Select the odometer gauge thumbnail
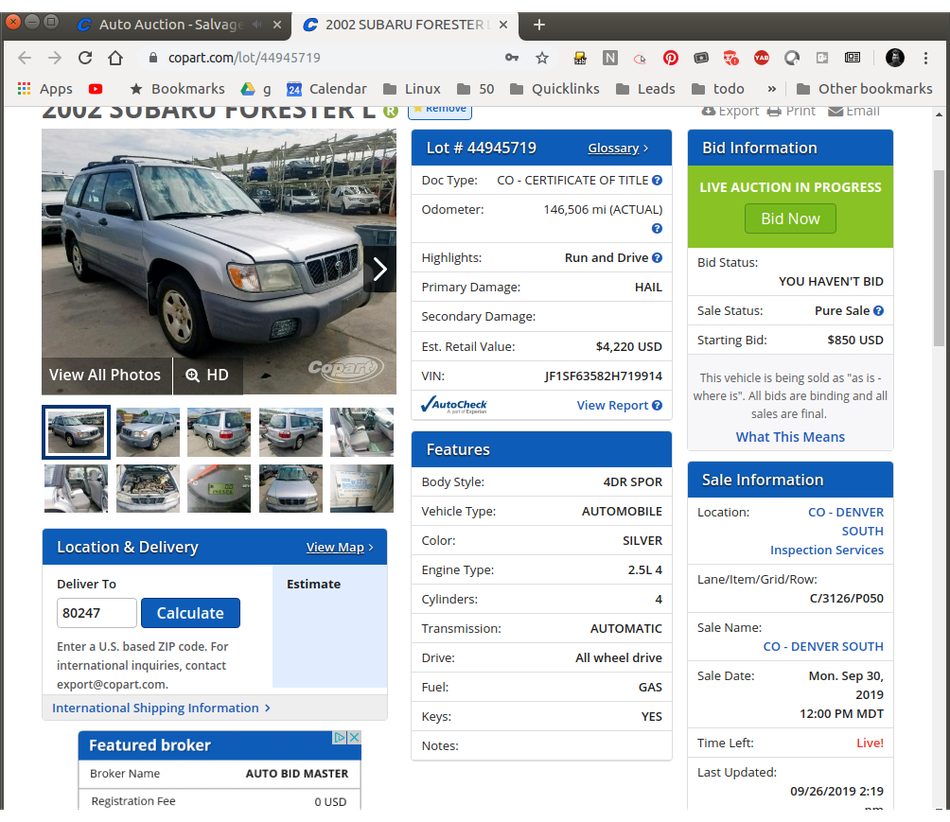This screenshot has width=950, height=822. tap(219, 488)
